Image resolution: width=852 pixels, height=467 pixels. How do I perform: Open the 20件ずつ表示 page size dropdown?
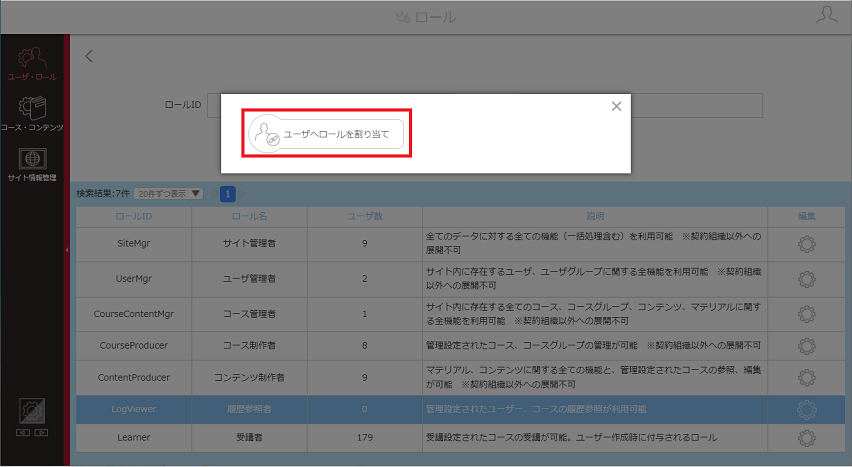point(168,194)
